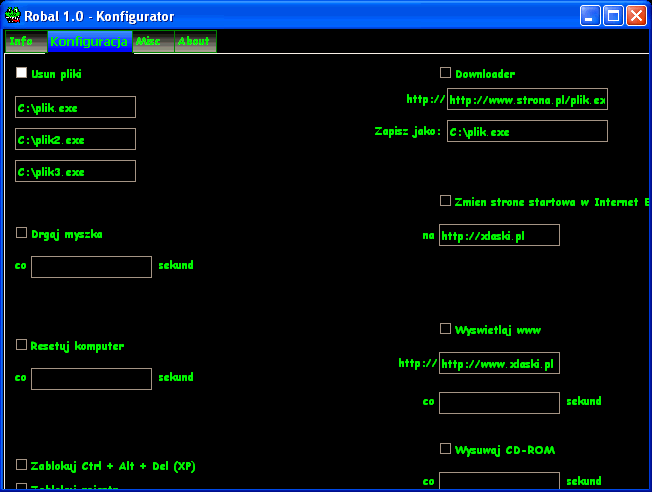Focus the Drgaj myszka seconds input field

91,266
